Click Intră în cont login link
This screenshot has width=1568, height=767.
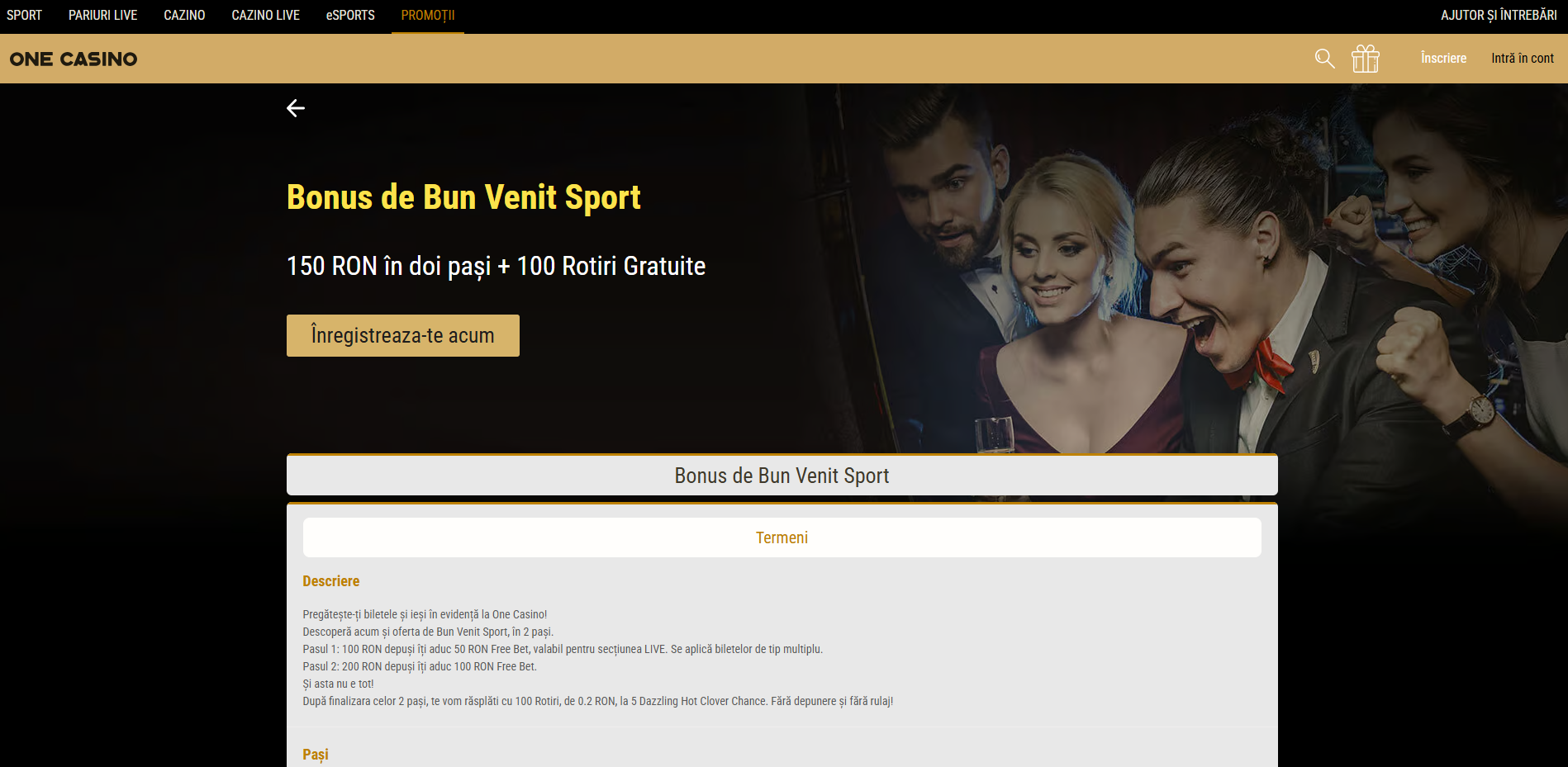click(x=1523, y=59)
